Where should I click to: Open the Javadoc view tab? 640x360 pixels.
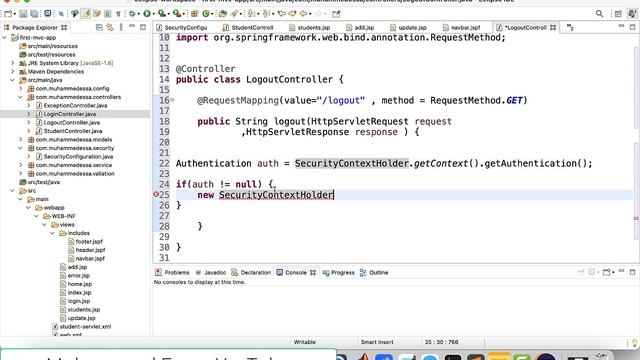pos(211,273)
